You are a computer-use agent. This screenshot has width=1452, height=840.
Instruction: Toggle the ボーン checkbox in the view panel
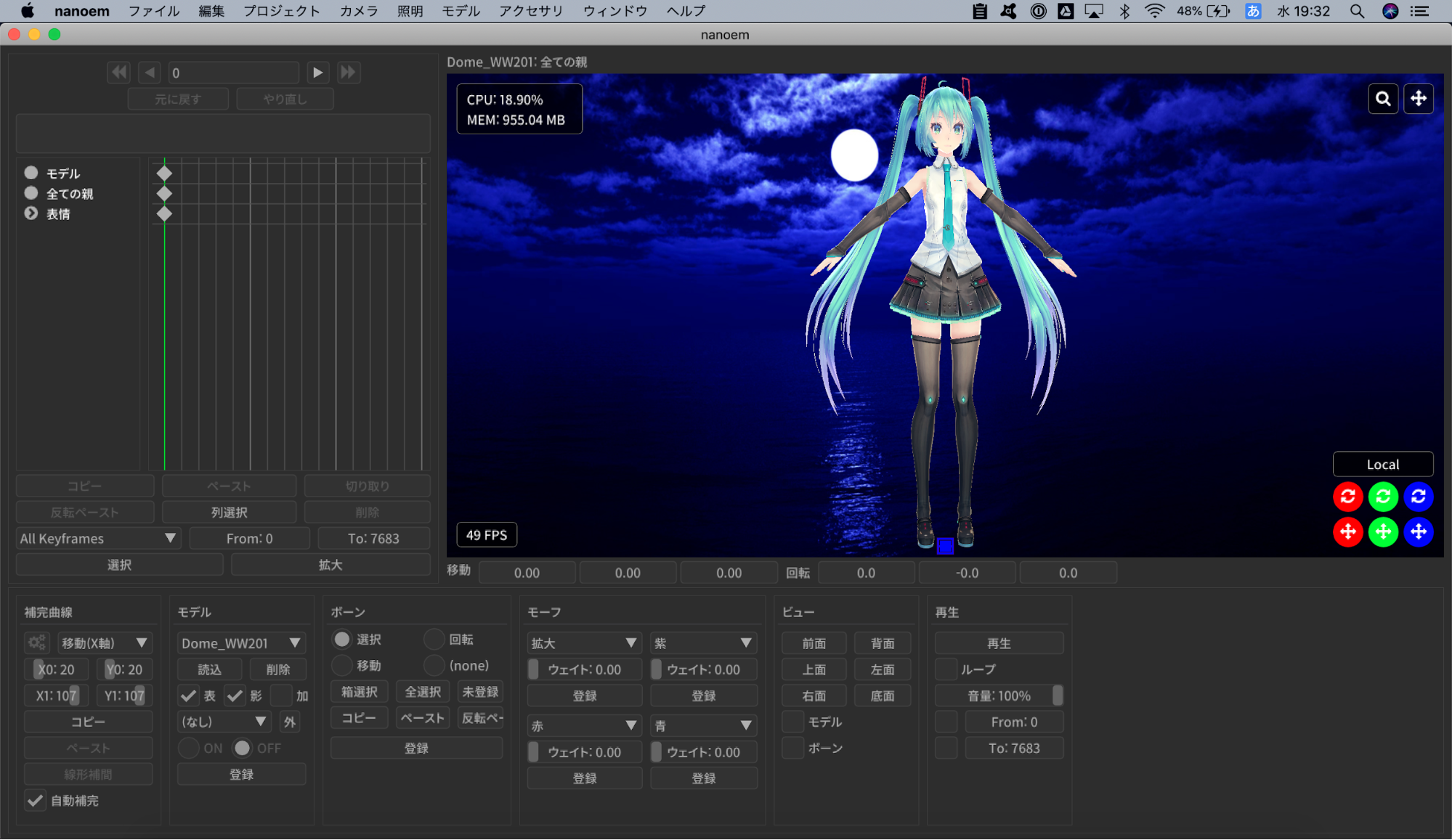tap(793, 748)
